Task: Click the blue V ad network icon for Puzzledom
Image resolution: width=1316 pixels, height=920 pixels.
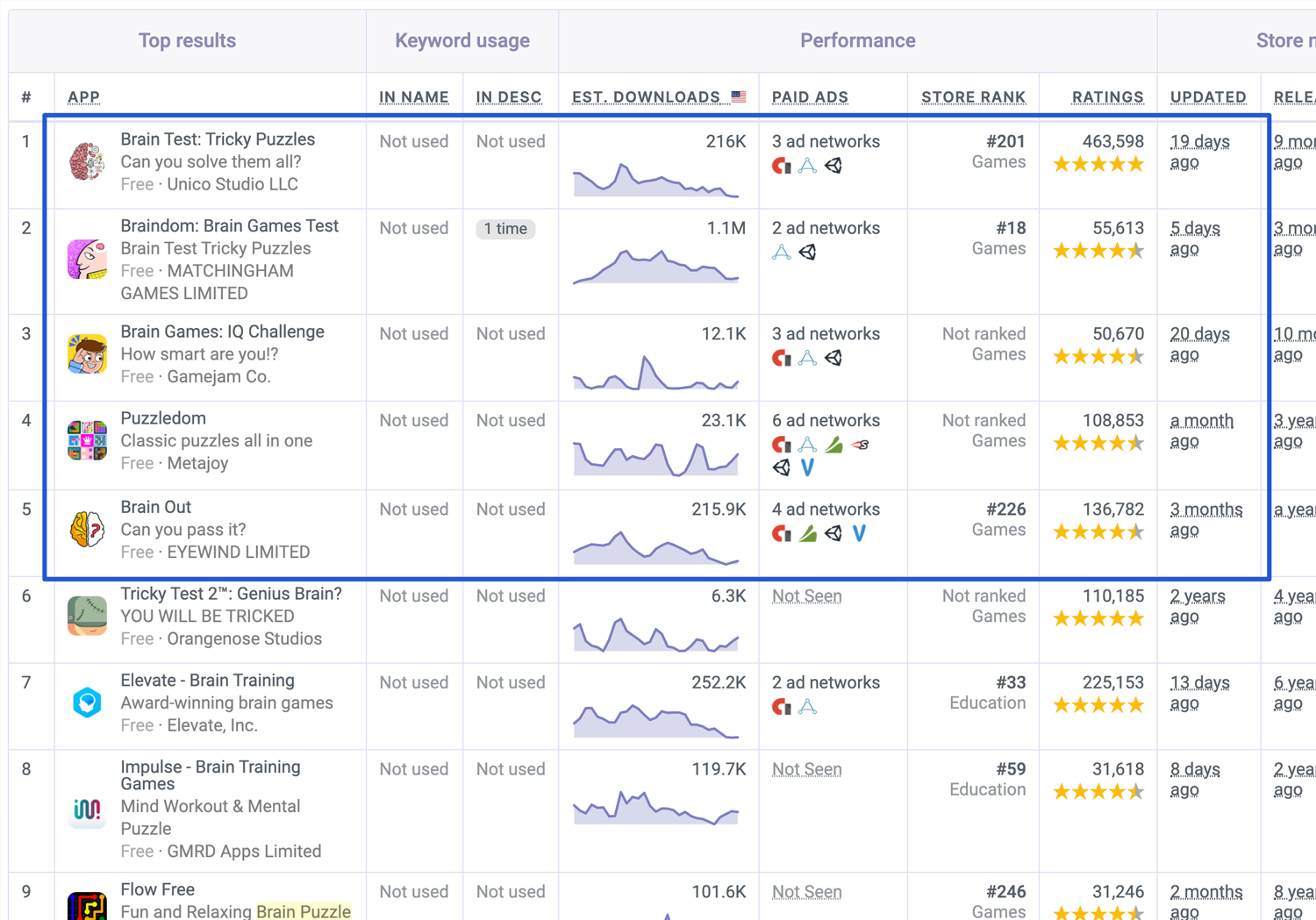Action: coord(807,467)
